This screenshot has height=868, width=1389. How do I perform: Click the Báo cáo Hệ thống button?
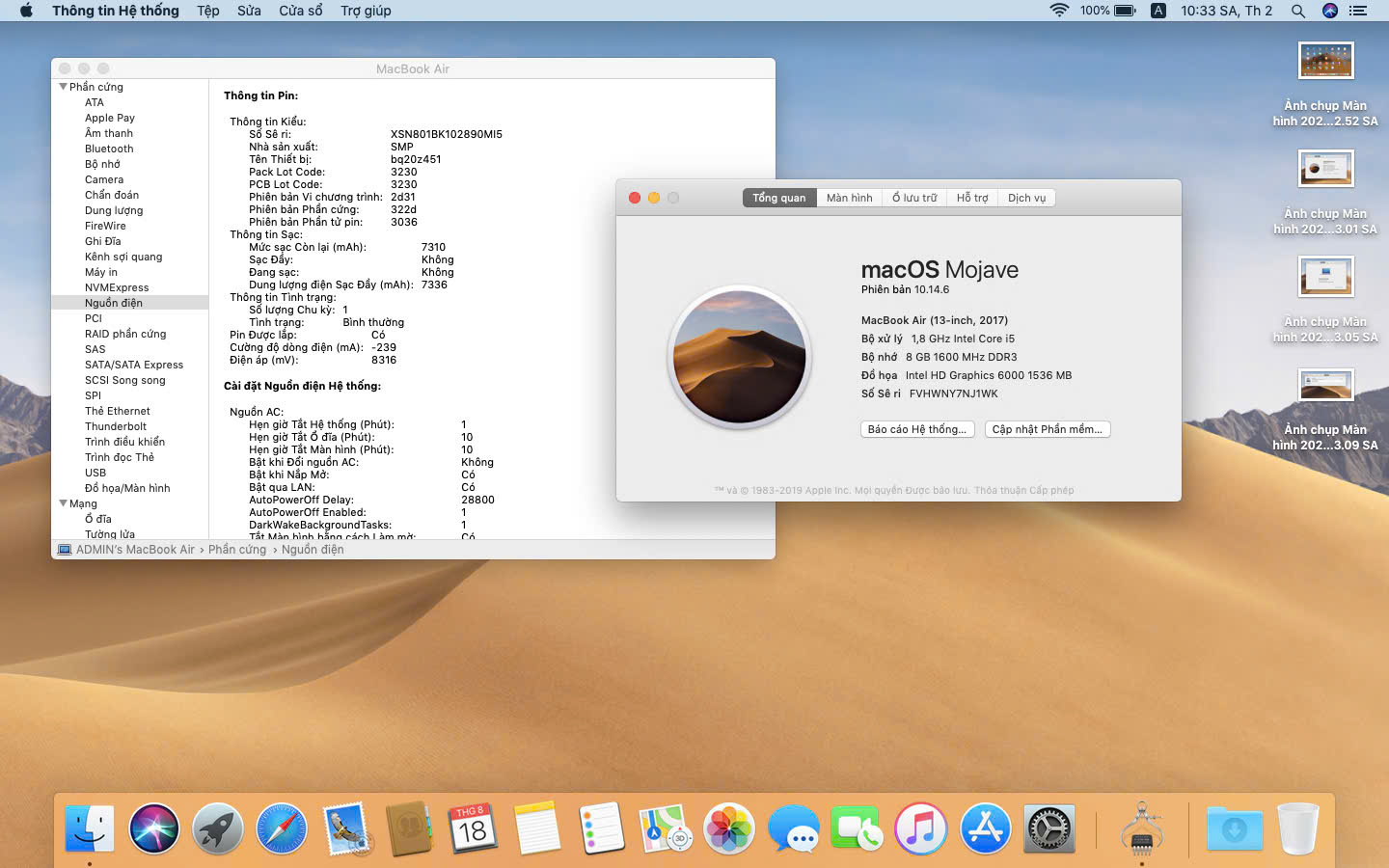tap(916, 429)
